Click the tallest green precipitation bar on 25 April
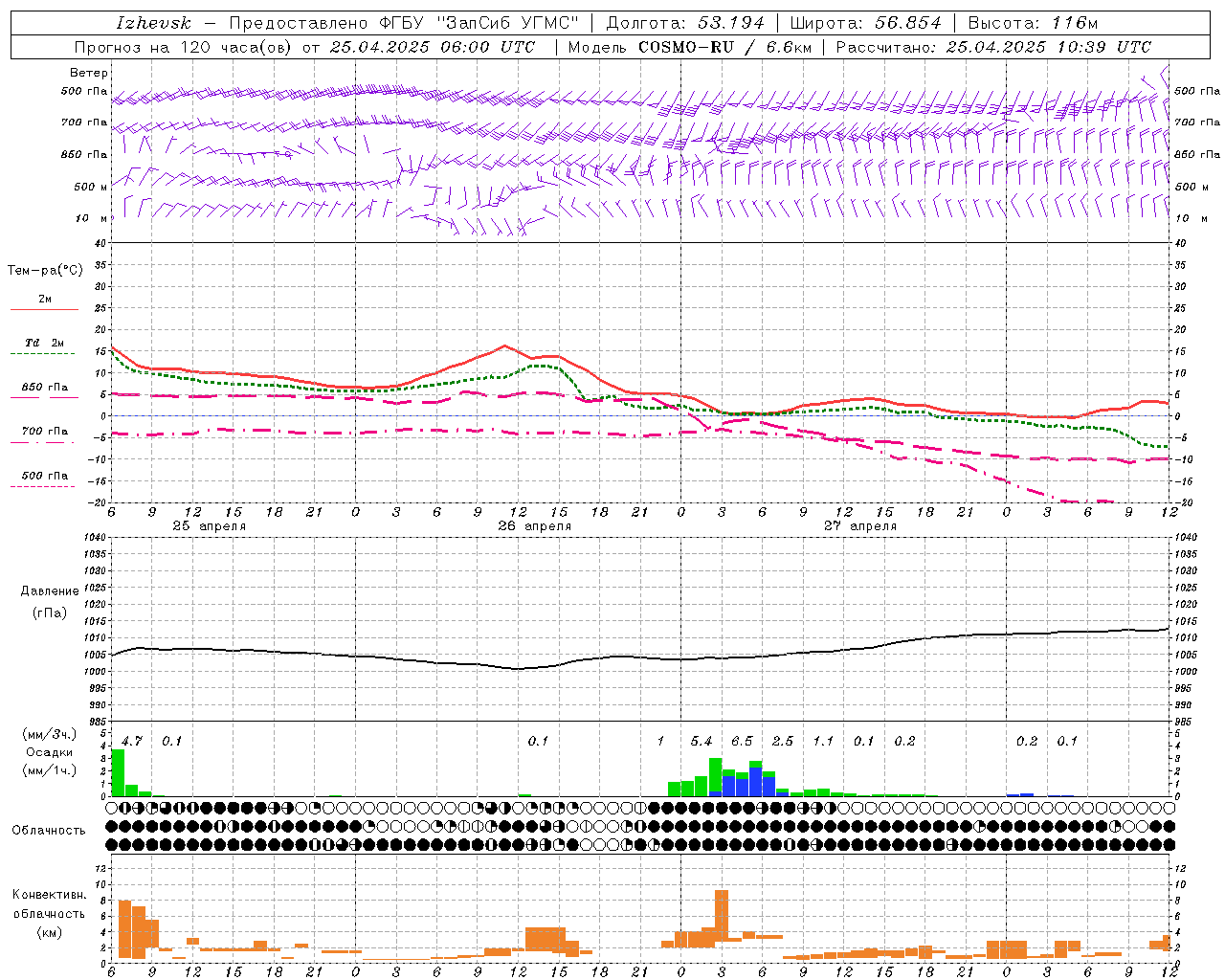The height and width of the screenshot is (980, 1225). click(x=118, y=773)
